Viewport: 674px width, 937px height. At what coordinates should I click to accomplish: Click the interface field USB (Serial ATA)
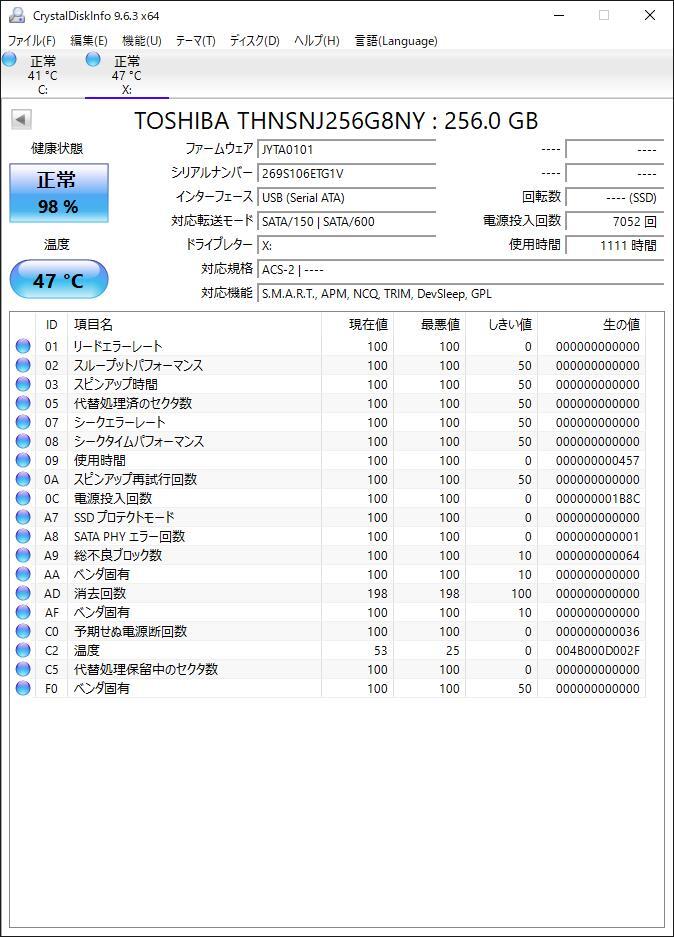pyautogui.click(x=347, y=197)
